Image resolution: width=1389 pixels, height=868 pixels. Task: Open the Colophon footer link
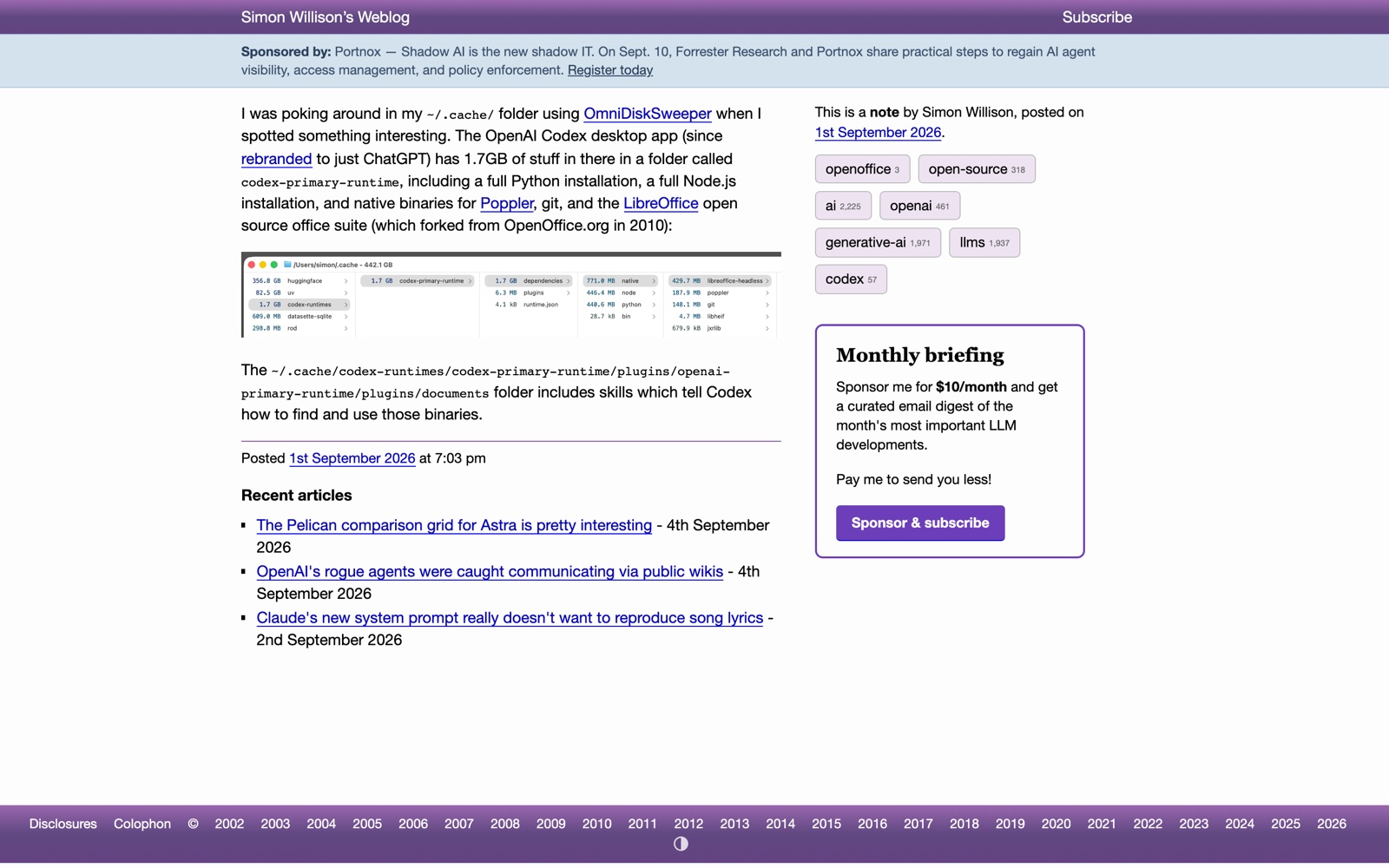click(142, 824)
